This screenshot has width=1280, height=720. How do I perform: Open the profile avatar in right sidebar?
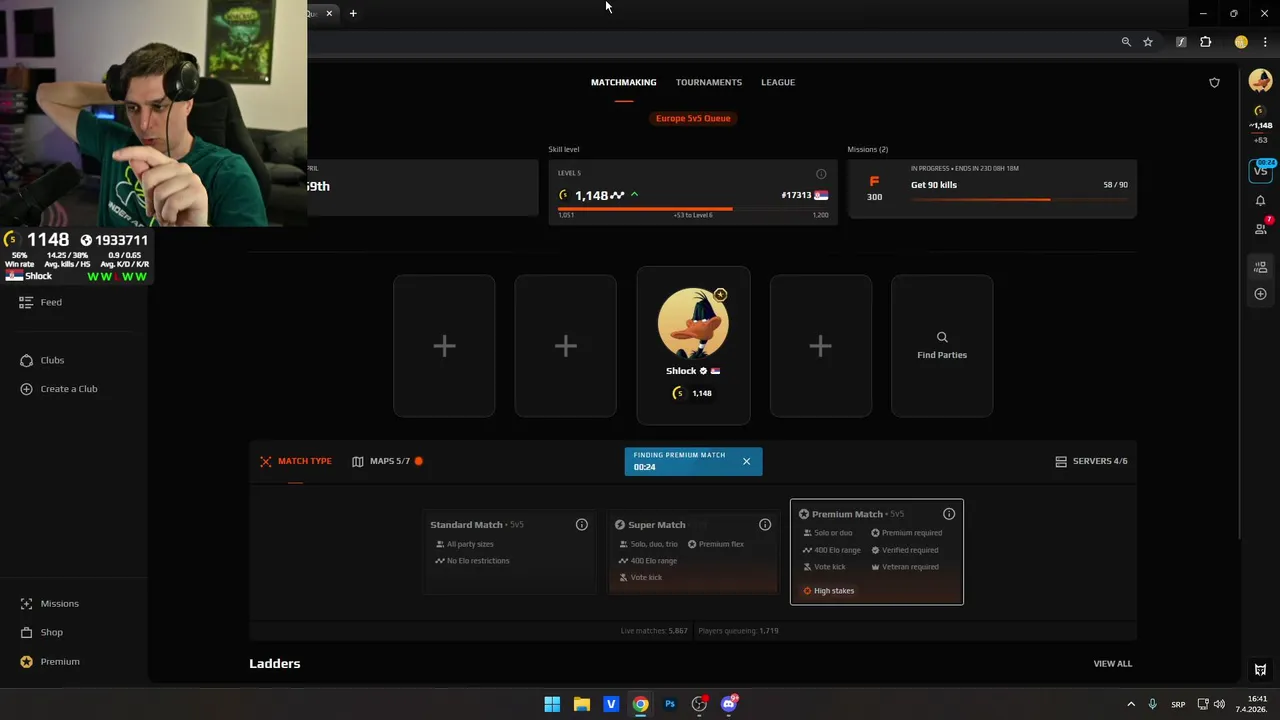click(x=1260, y=82)
